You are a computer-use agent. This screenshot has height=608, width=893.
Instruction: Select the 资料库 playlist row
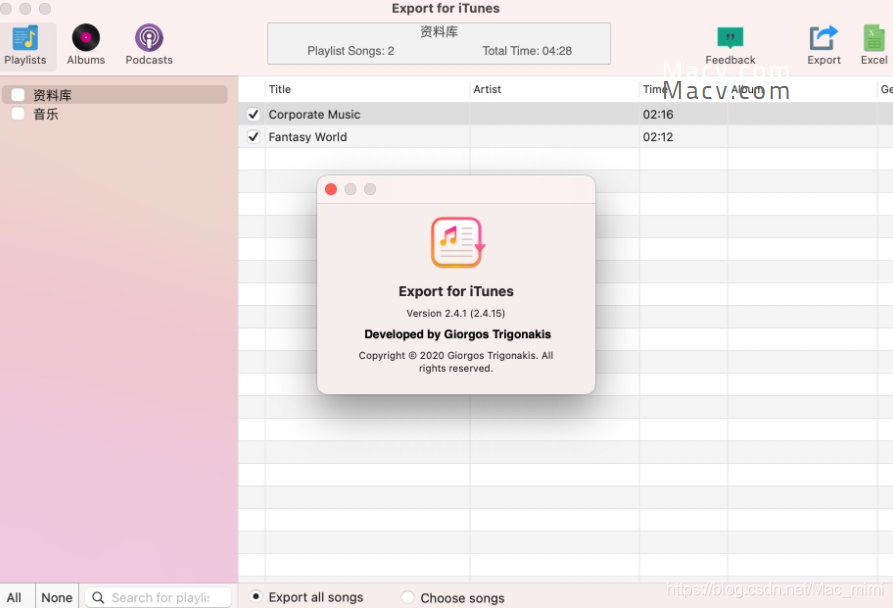tap(114, 95)
